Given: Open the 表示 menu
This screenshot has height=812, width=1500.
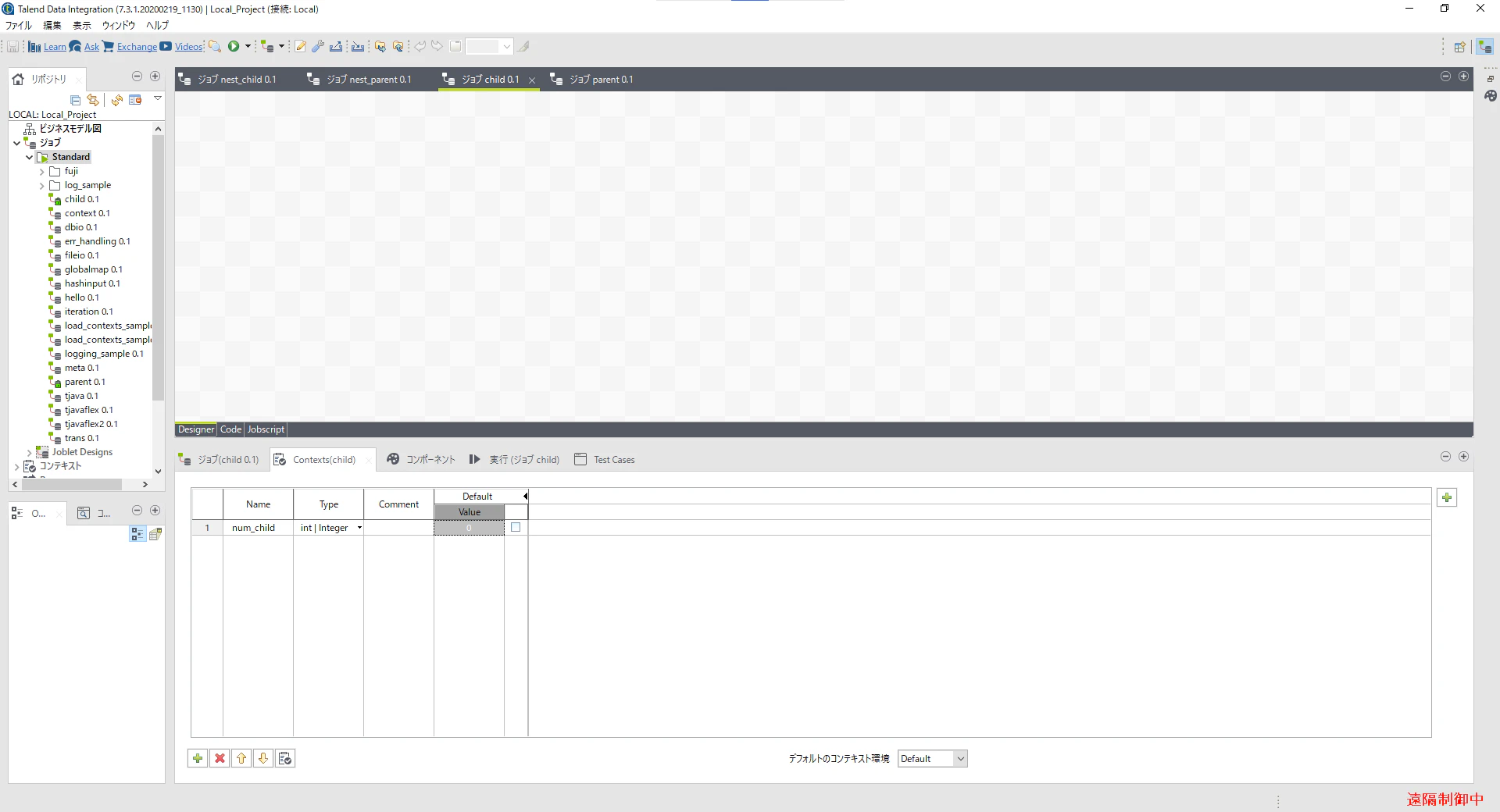Looking at the screenshot, I should [x=82, y=25].
